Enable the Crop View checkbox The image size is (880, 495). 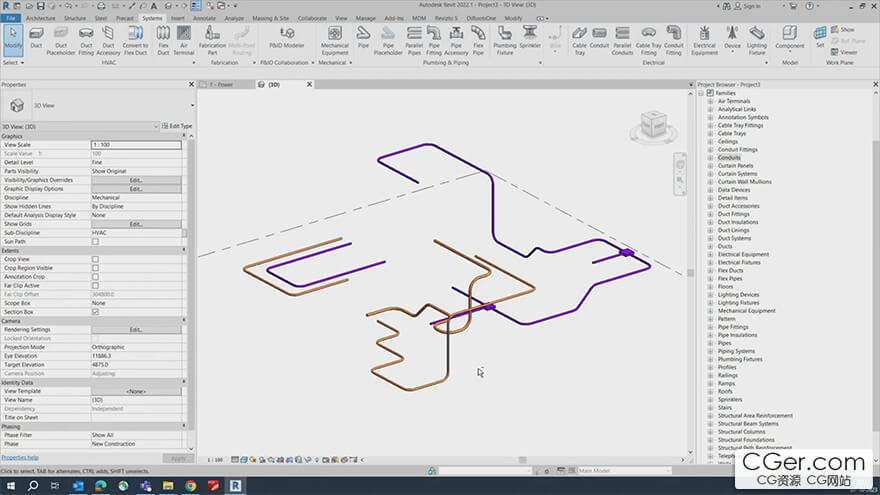click(96, 259)
